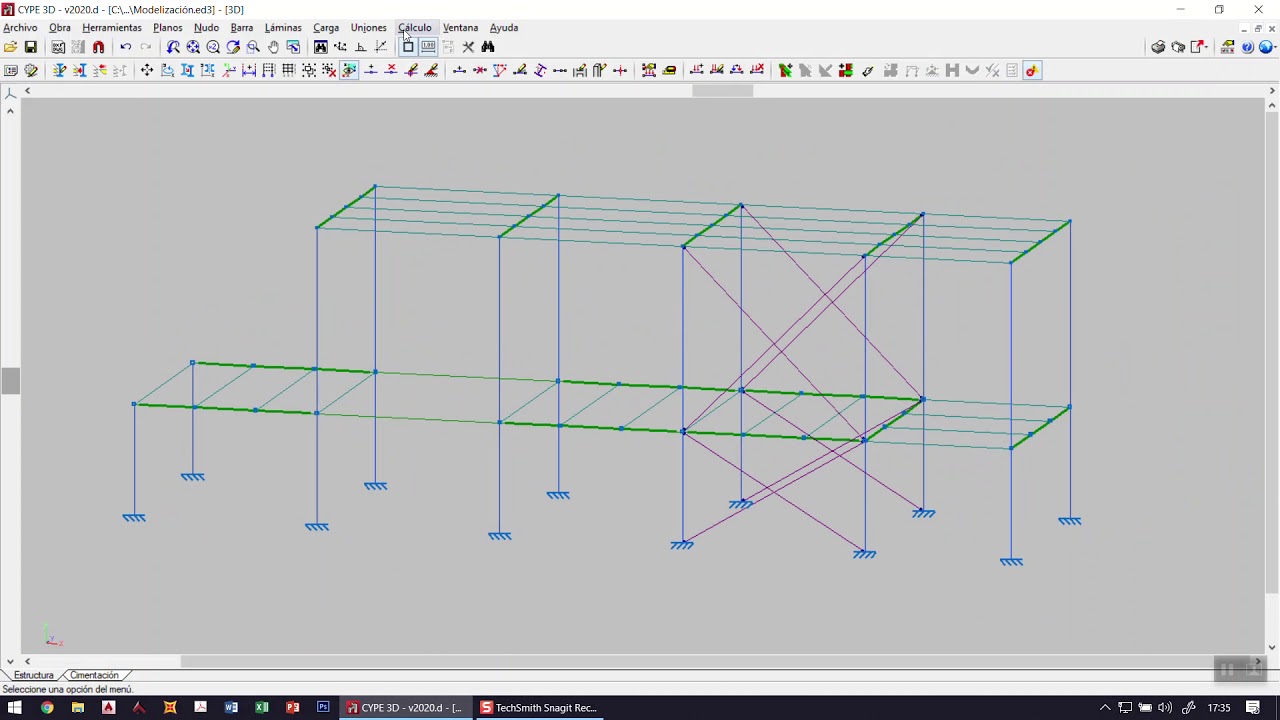
Task: Open Excel from the taskbar
Action: pos(262,707)
